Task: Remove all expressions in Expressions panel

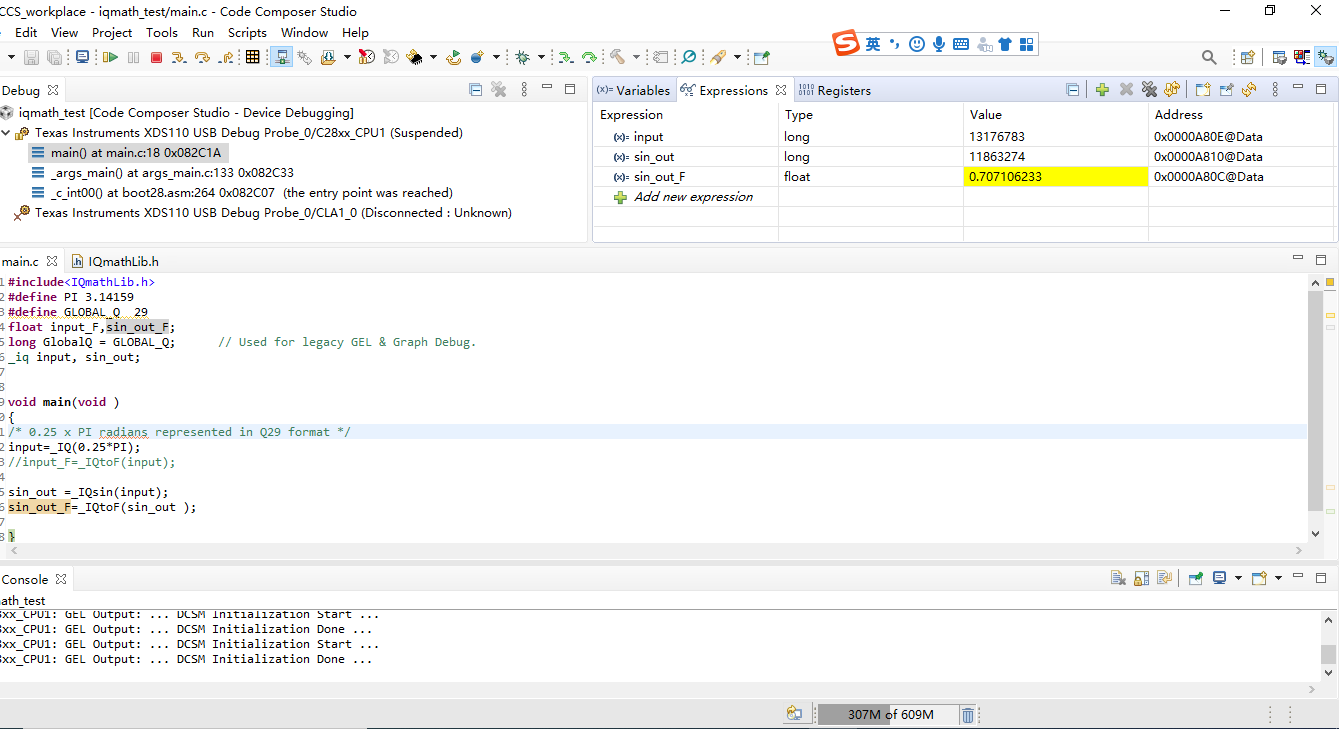Action: tap(1147, 89)
